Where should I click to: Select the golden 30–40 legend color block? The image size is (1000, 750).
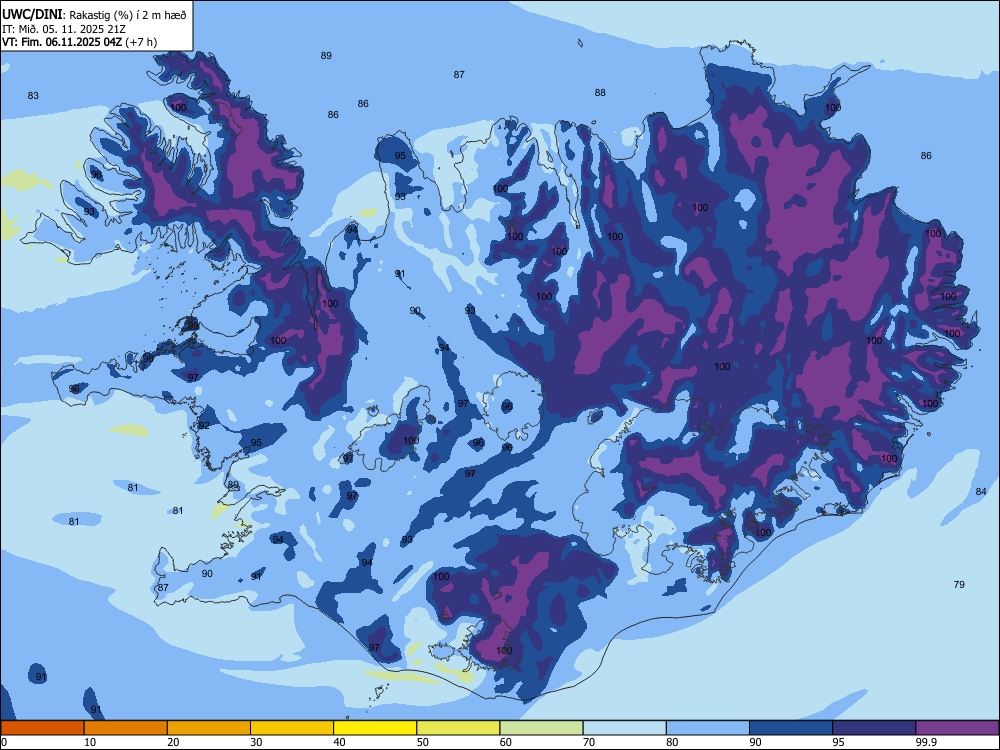click(292, 728)
